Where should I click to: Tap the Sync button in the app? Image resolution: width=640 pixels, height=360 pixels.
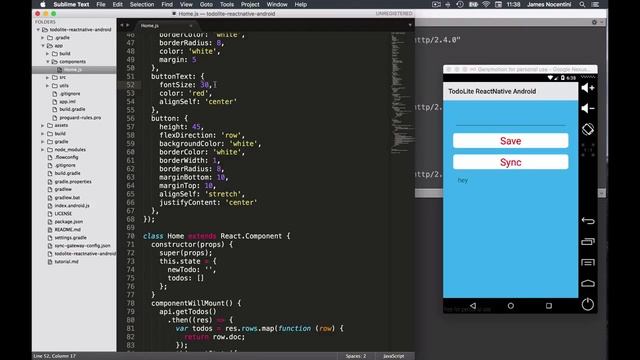(511, 162)
